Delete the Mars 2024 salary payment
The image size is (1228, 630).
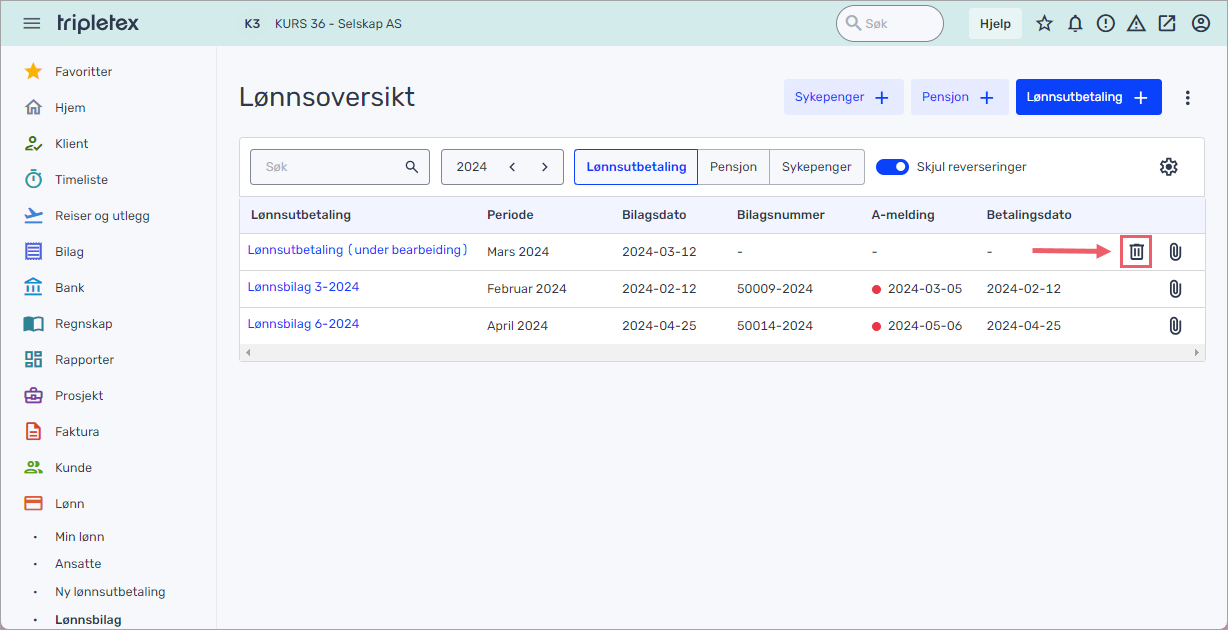coord(1136,252)
